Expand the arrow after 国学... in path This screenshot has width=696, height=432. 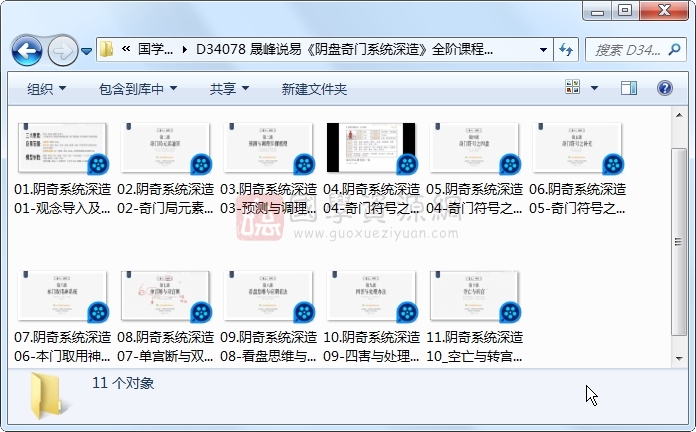coord(184,50)
